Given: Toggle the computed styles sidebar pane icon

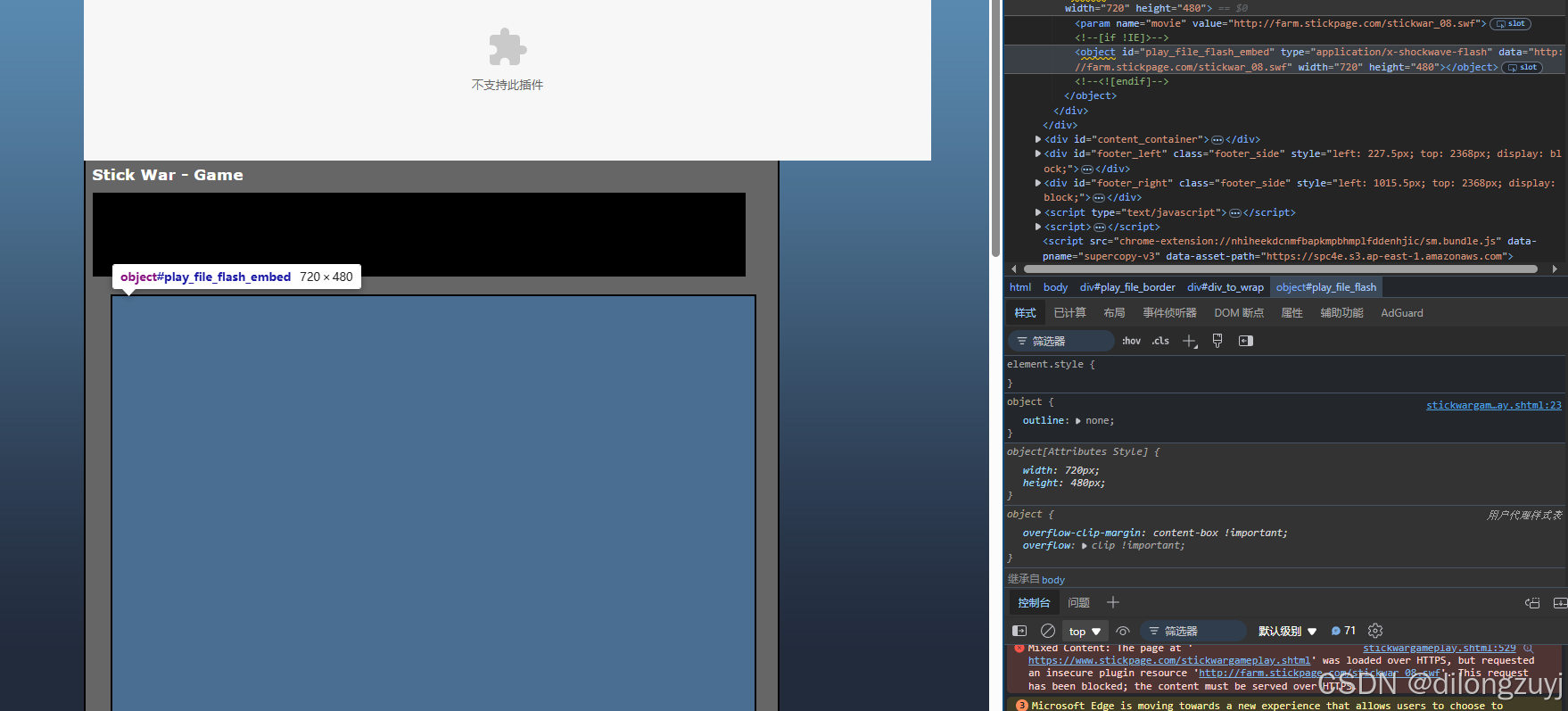Looking at the screenshot, I should tap(1246, 341).
